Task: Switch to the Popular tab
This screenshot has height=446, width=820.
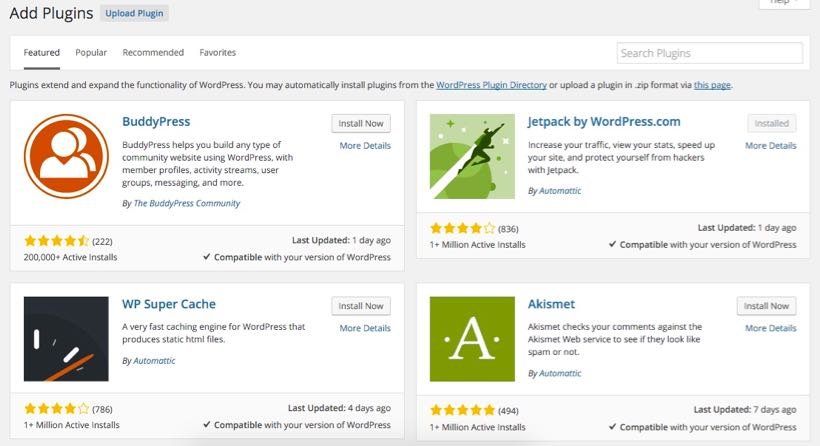Action: point(91,53)
